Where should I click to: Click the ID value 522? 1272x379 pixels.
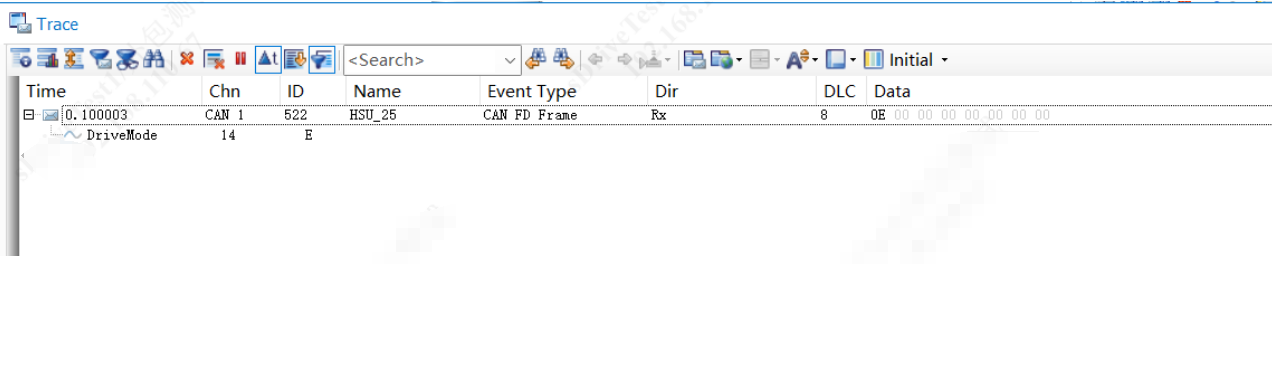[x=295, y=115]
